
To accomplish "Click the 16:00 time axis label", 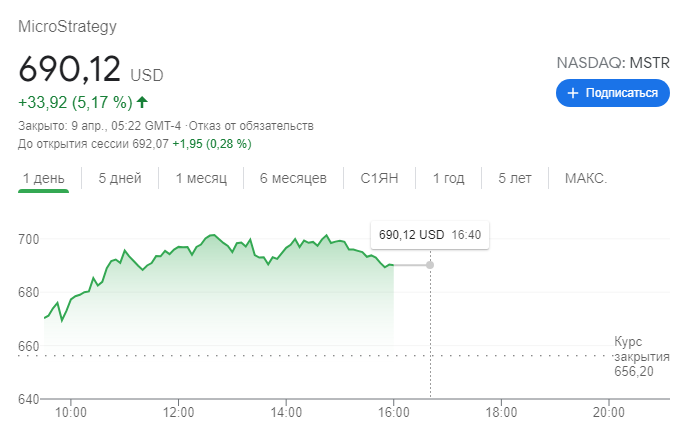I will [394, 412].
